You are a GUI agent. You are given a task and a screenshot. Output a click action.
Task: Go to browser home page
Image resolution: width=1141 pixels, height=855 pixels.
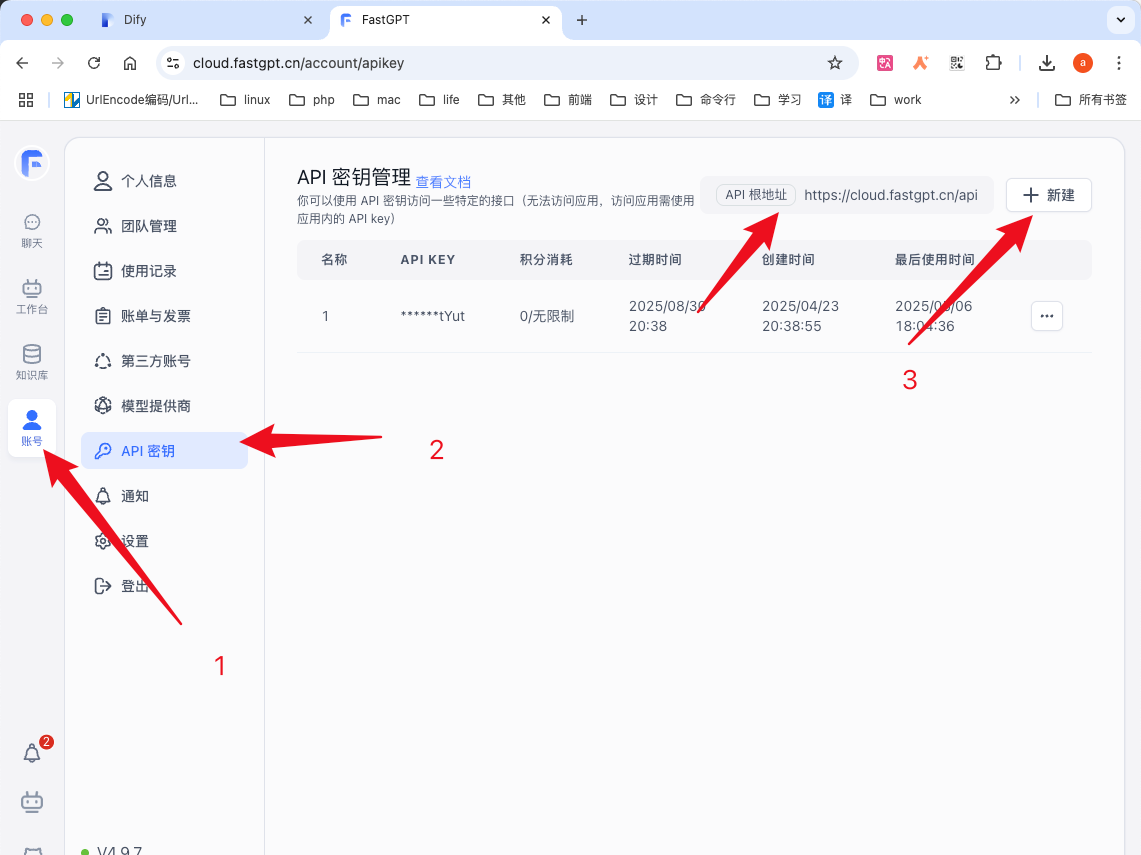click(130, 63)
